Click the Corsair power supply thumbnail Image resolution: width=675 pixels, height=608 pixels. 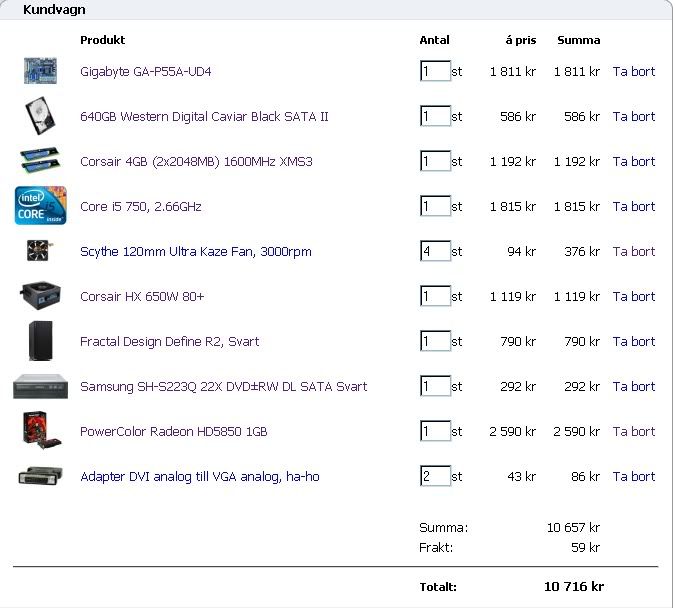point(41,296)
